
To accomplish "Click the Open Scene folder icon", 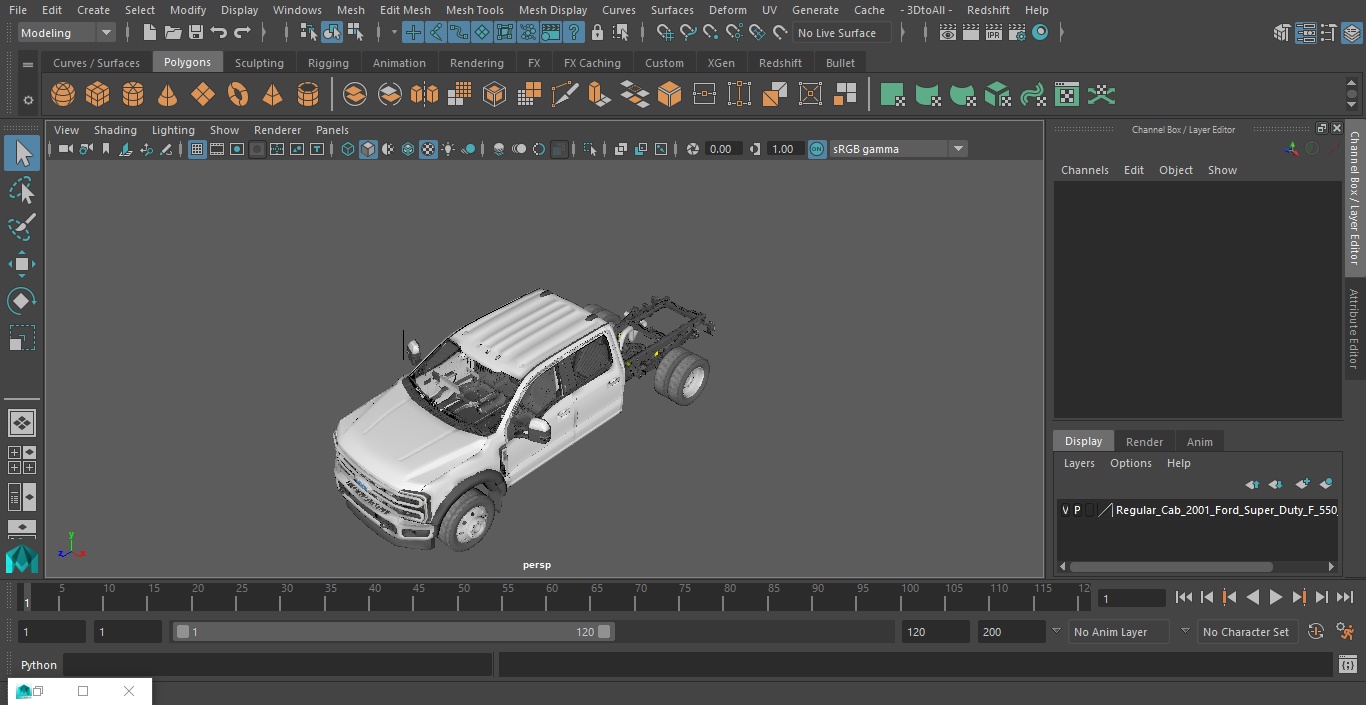I will pyautogui.click(x=173, y=33).
